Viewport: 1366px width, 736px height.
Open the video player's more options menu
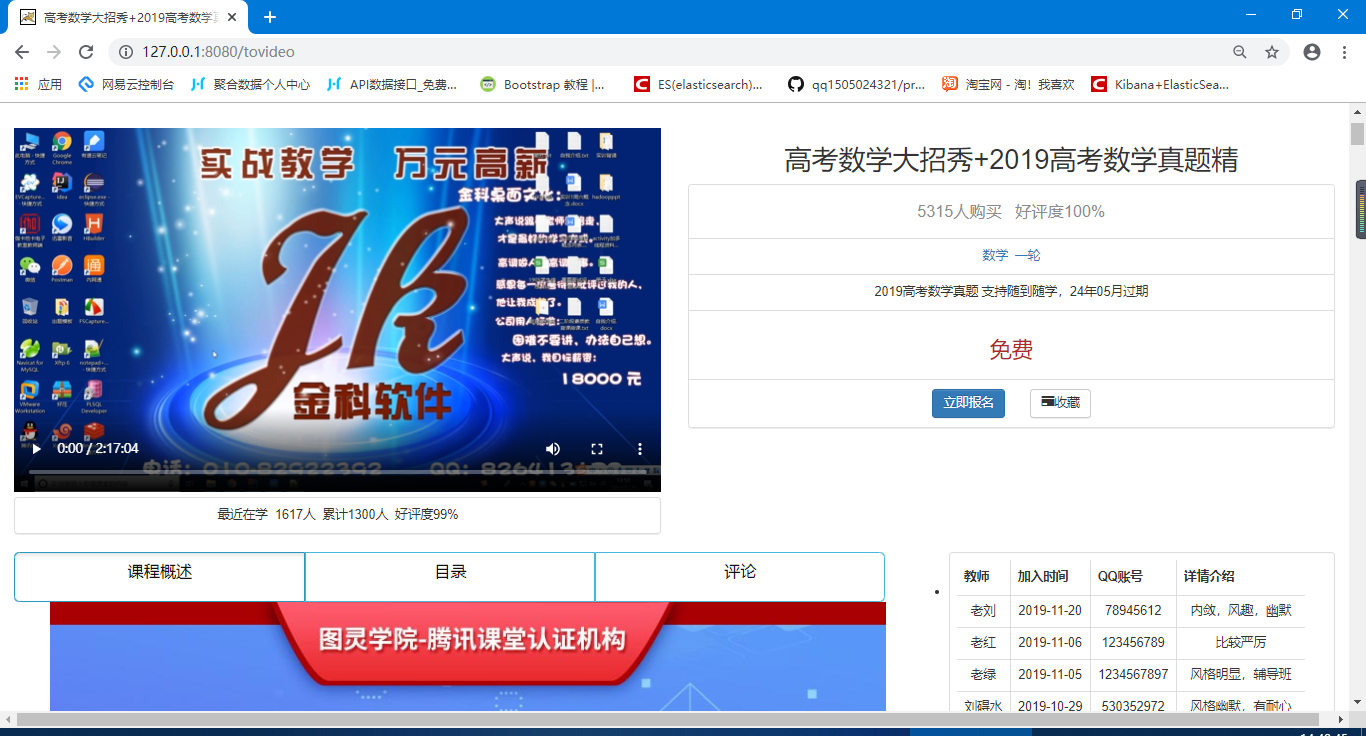tap(641, 449)
